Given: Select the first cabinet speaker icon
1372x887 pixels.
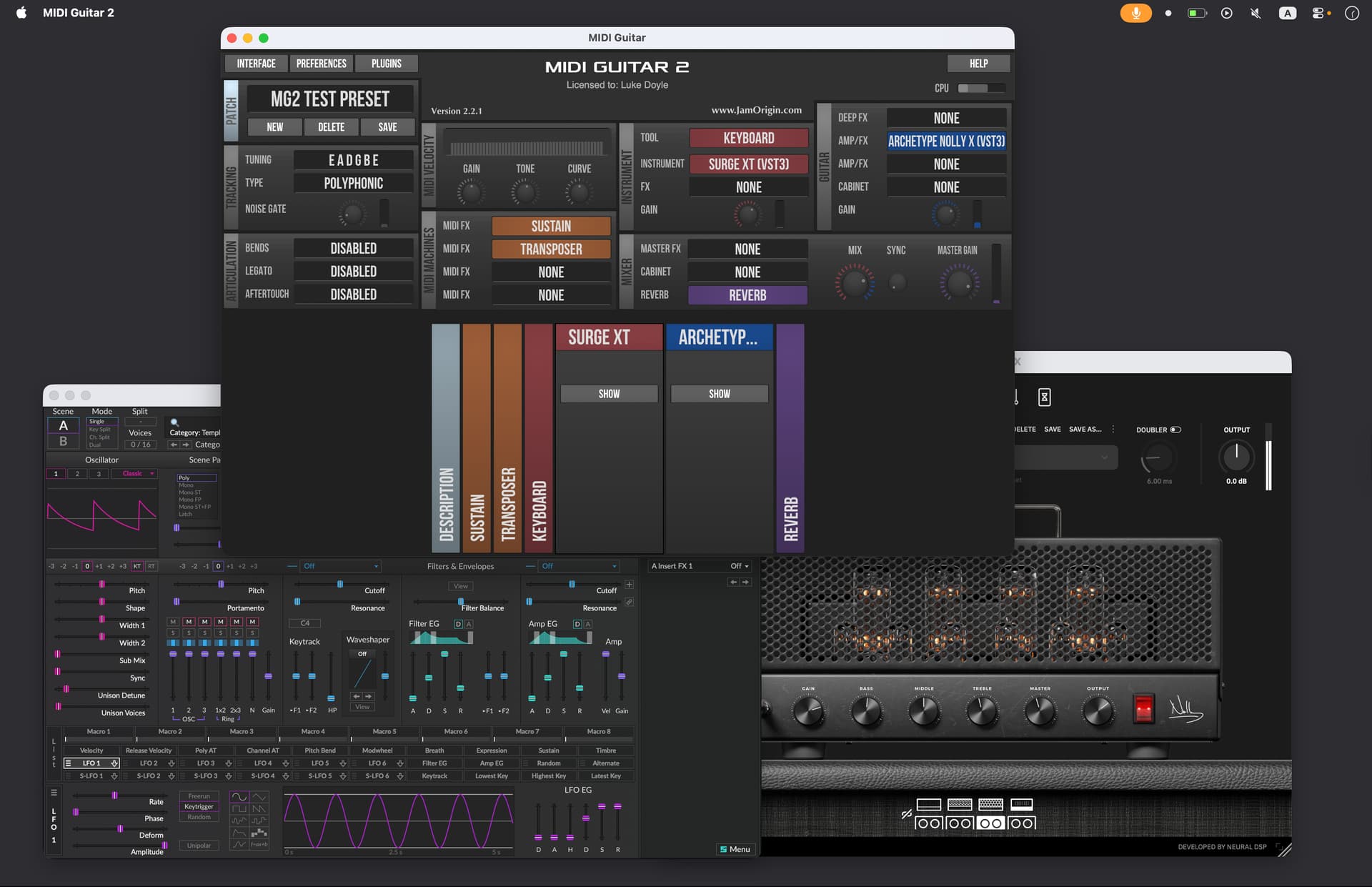Looking at the screenshot, I should tap(928, 823).
